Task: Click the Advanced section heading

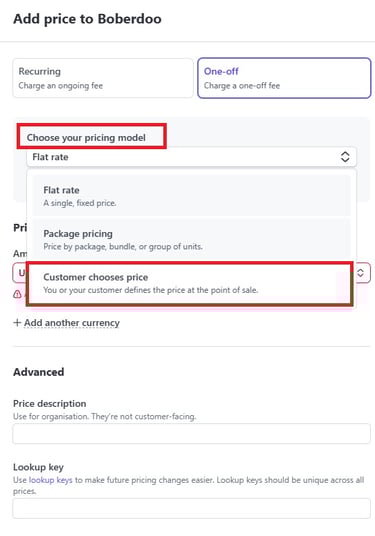Action: (x=39, y=372)
